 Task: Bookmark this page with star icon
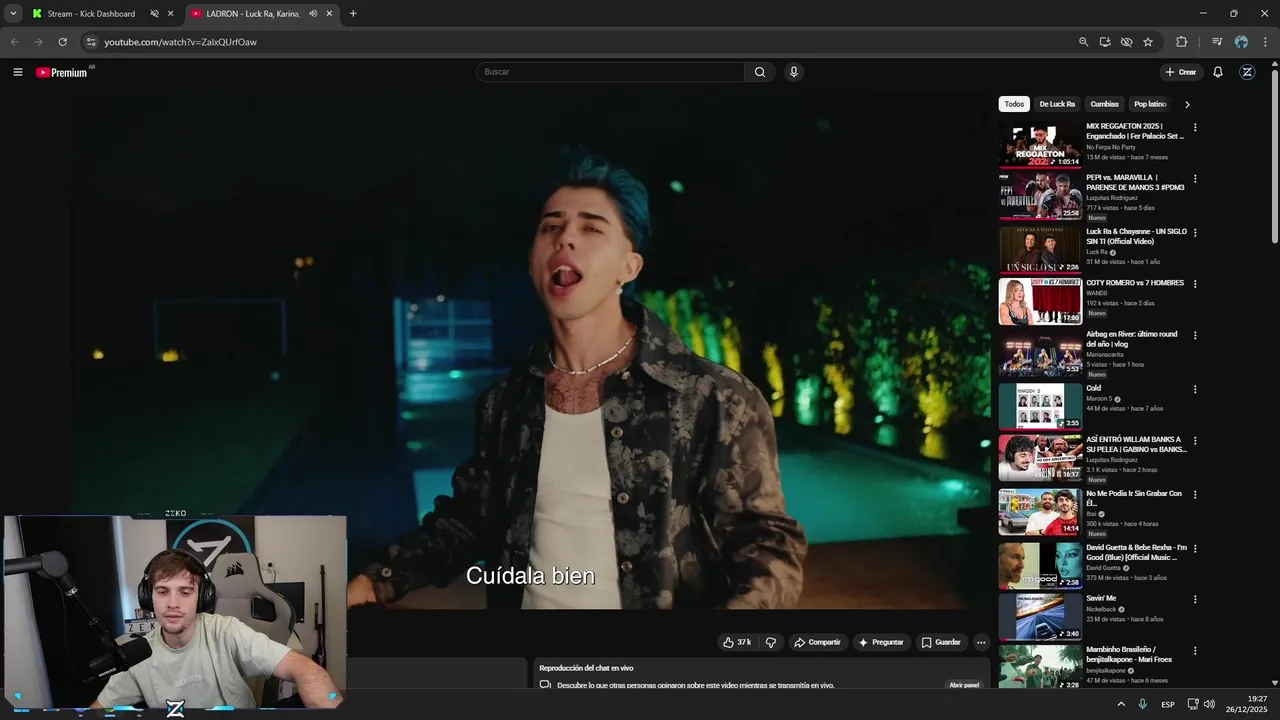click(1148, 42)
